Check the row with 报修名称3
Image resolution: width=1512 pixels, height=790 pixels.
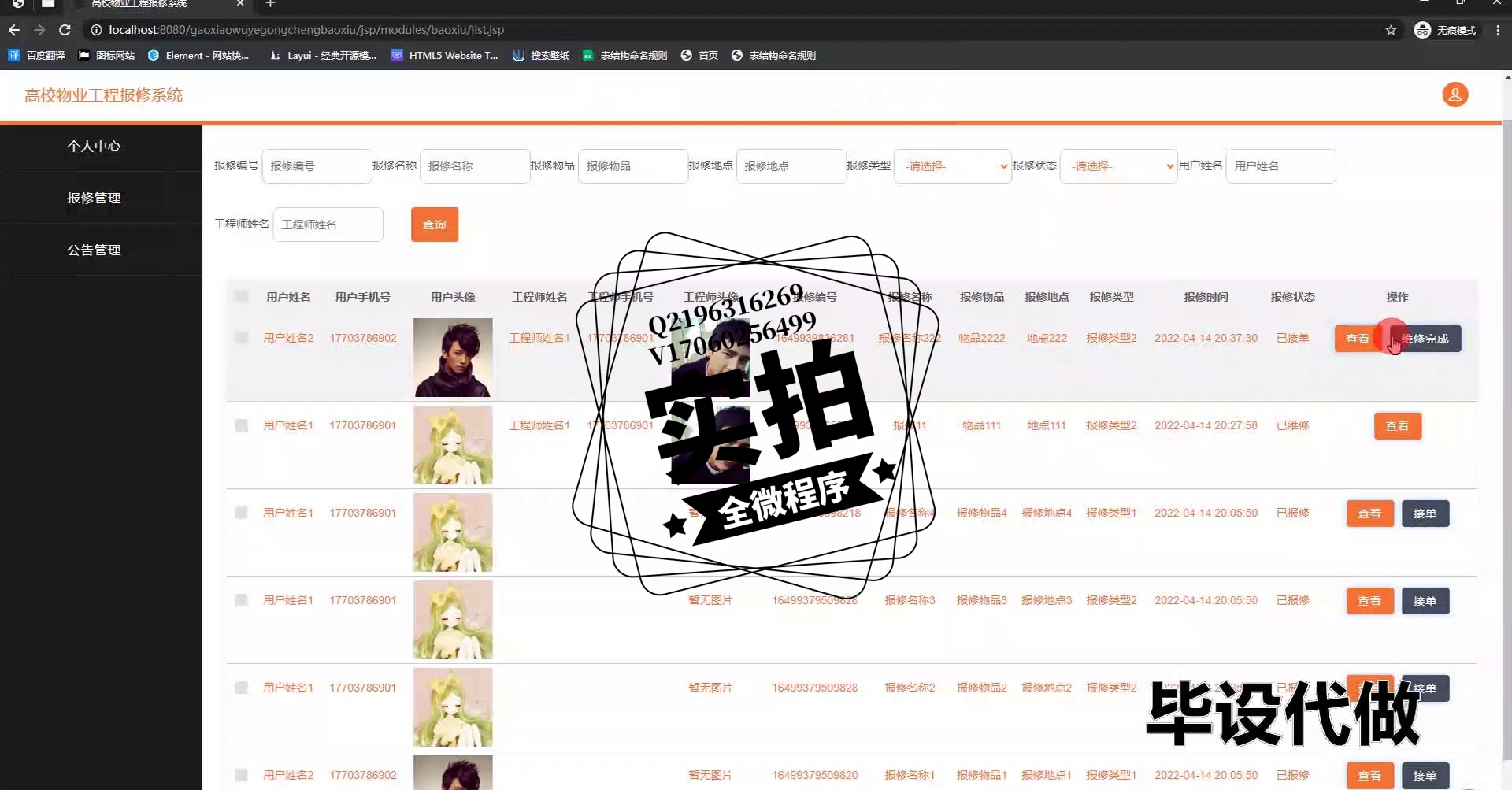[242, 600]
